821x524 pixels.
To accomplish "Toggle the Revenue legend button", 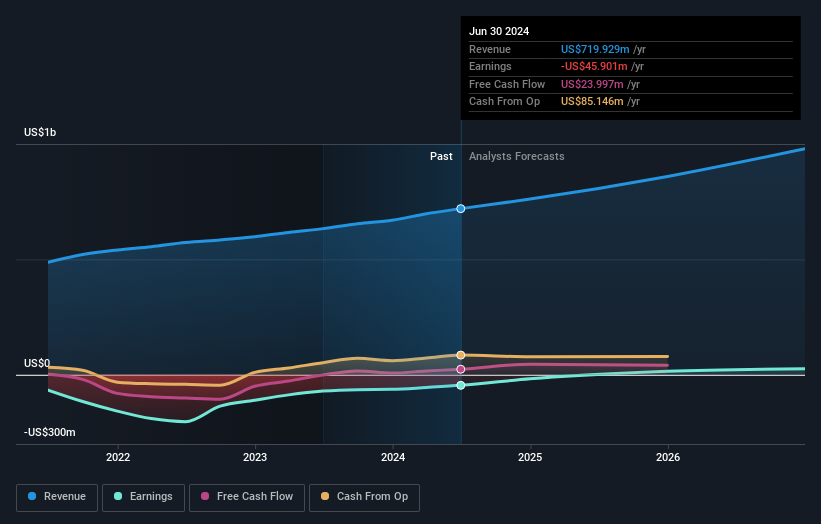I will [57, 497].
